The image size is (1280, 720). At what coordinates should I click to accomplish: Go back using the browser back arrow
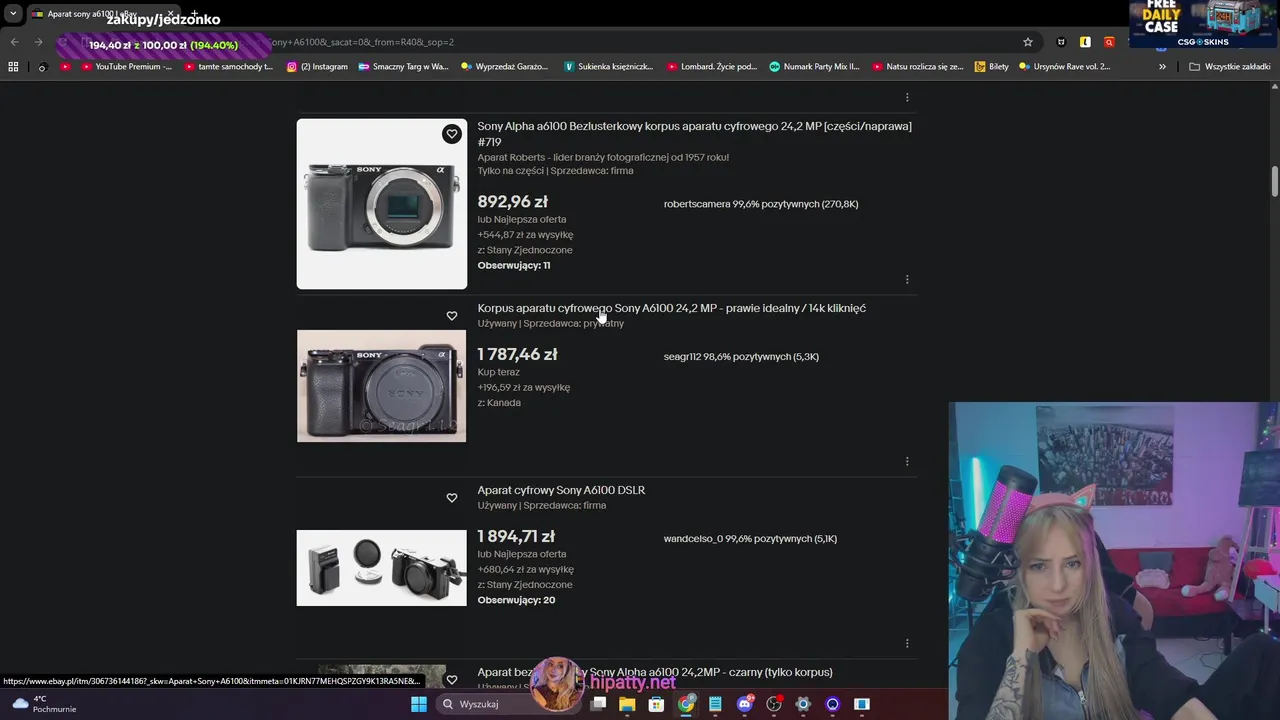pos(14,42)
